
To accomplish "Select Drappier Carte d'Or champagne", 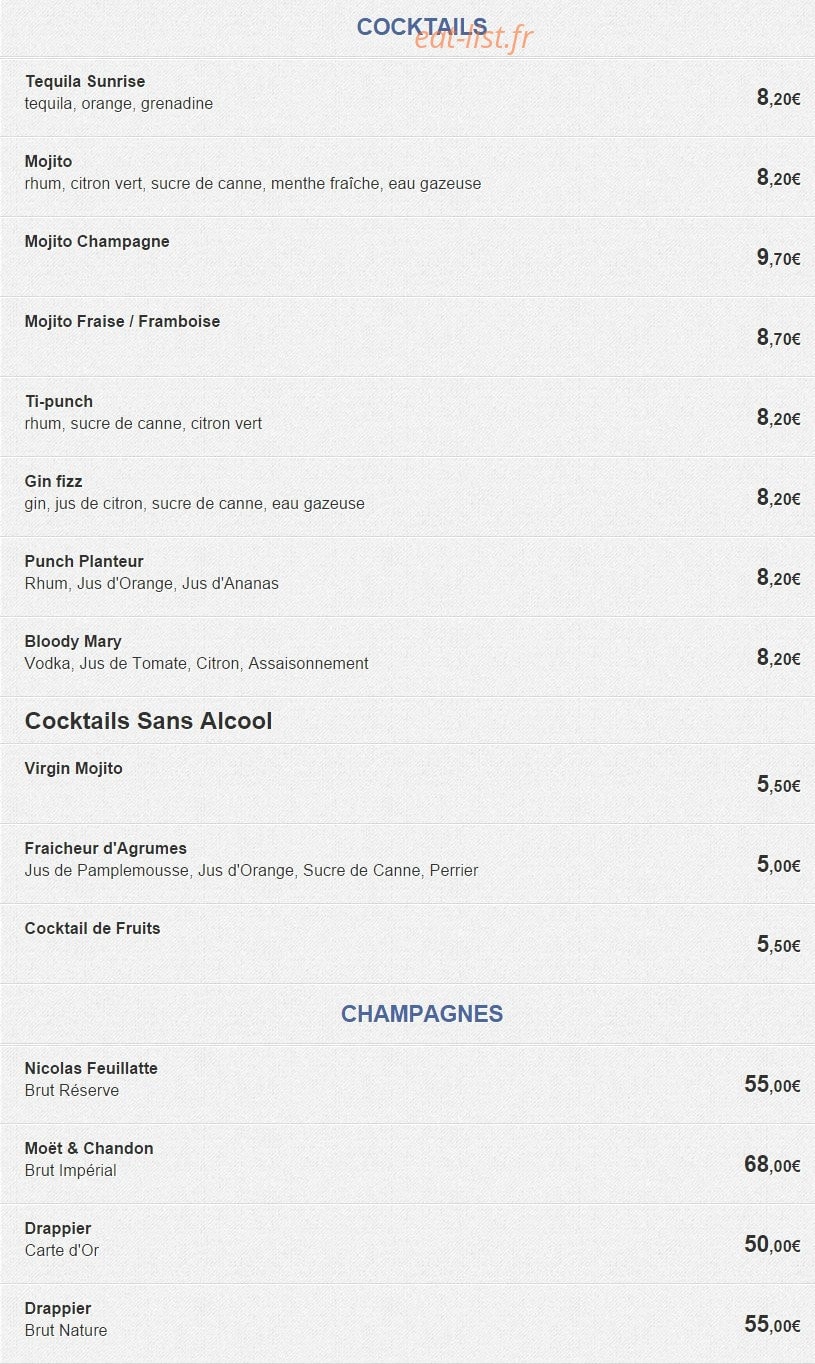I will point(407,1244).
